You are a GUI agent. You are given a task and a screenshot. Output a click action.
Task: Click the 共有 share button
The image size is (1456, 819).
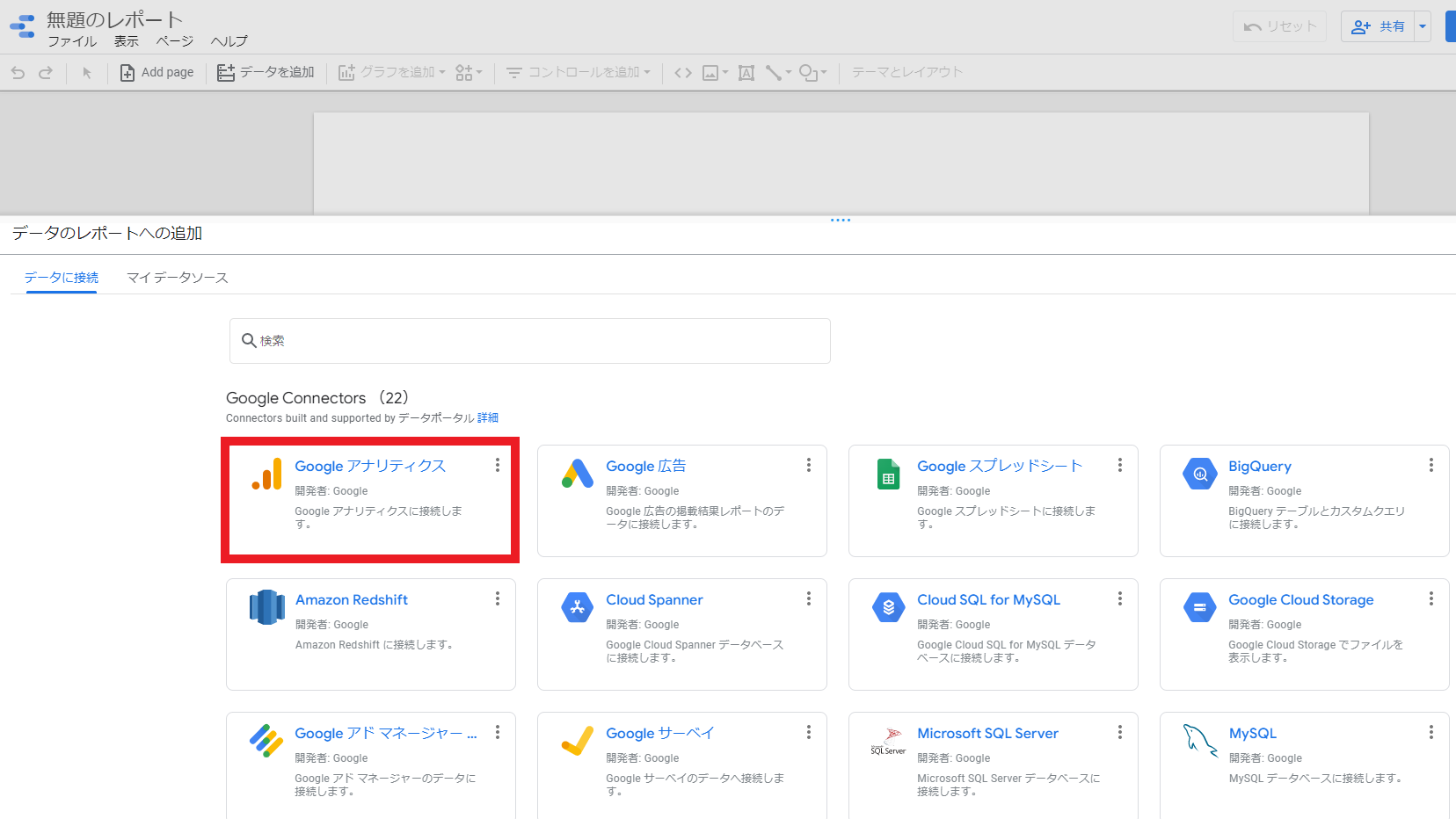click(x=1378, y=26)
